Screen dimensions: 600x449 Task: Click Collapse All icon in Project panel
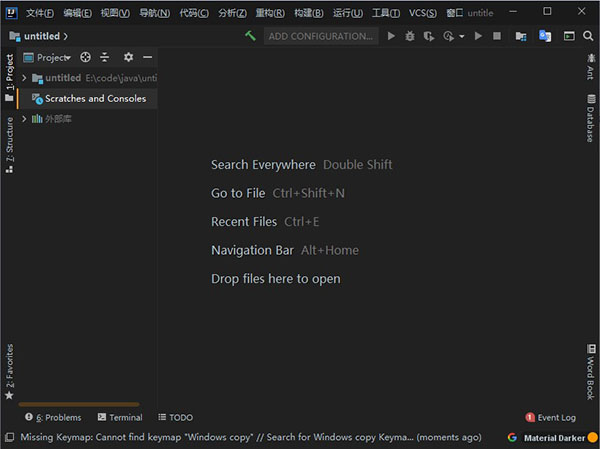click(x=104, y=57)
